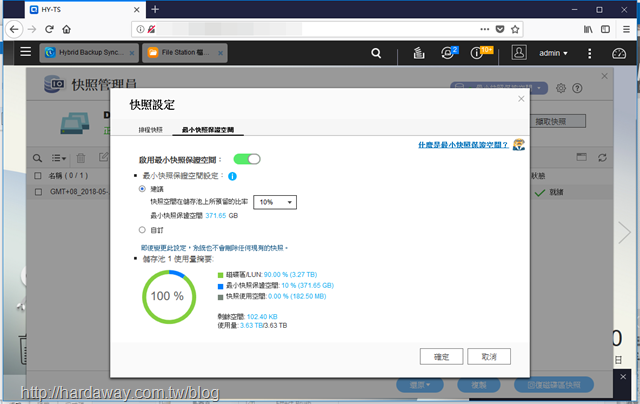Click the 回復磁碟區快照 button
Image resolution: width=640 pixels, height=404 pixels.
(554, 385)
